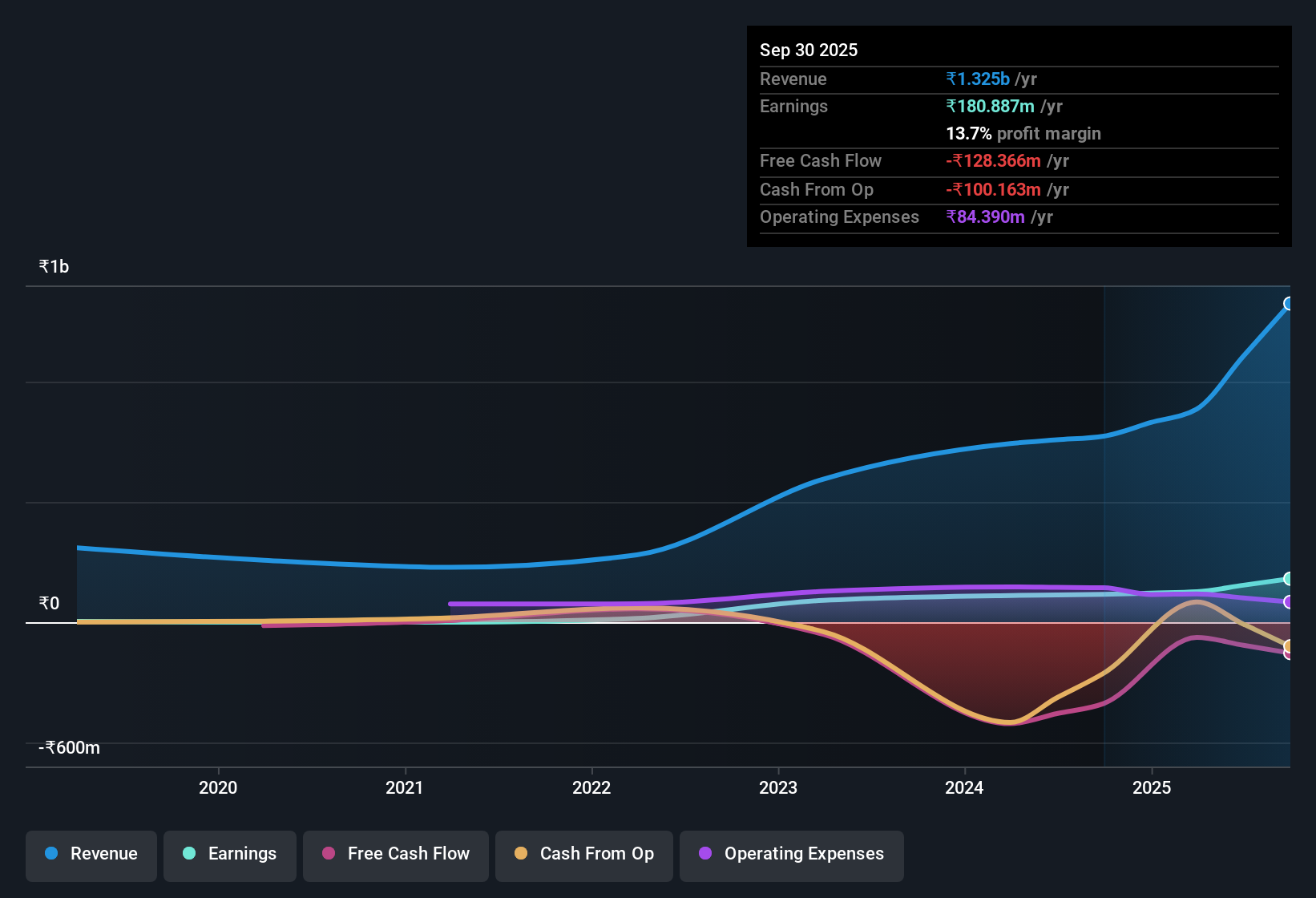Click the blue Revenue legend dot

tap(50, 854)
